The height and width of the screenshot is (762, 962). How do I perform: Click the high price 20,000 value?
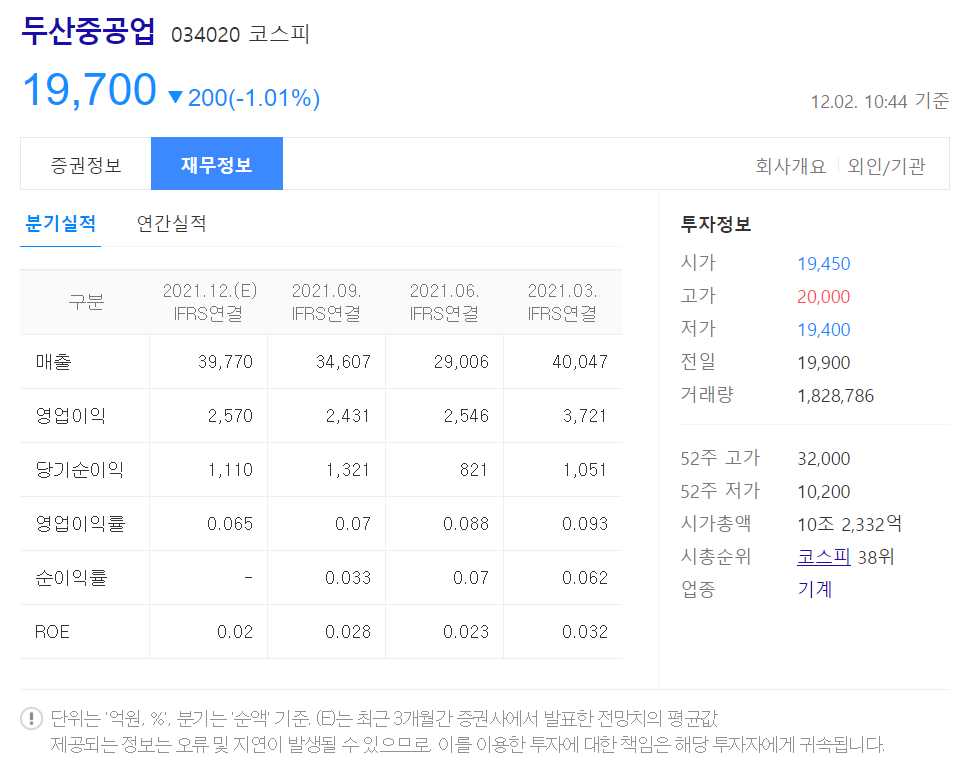pyautogui.click(x=825, y=296)
